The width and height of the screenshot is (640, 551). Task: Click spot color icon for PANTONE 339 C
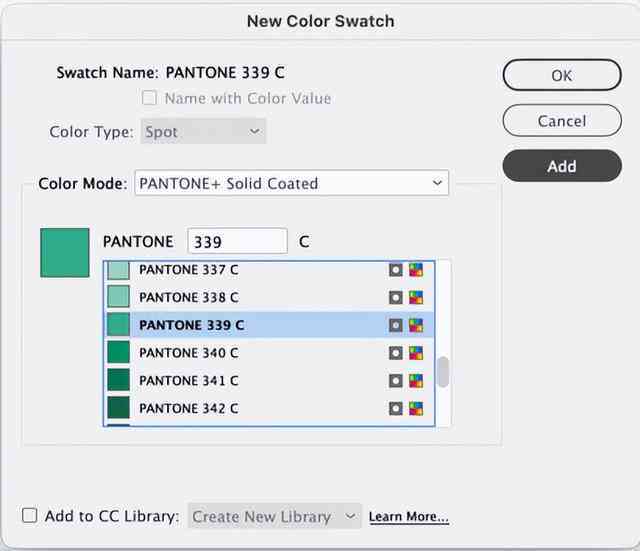click(396, 325)
